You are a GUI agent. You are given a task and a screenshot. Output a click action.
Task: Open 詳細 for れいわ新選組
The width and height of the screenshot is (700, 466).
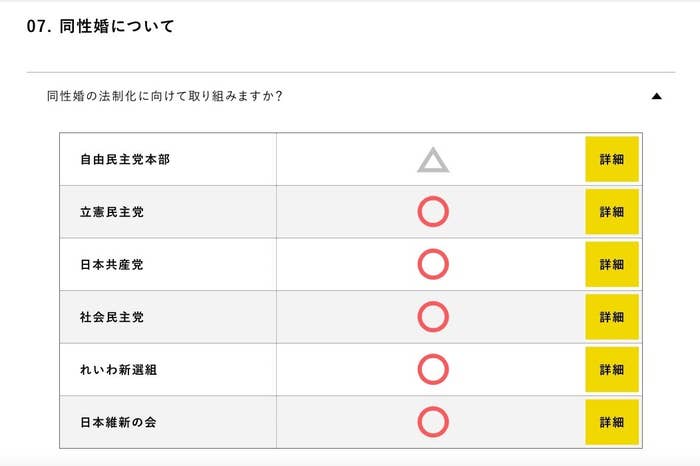pos(612,370)
